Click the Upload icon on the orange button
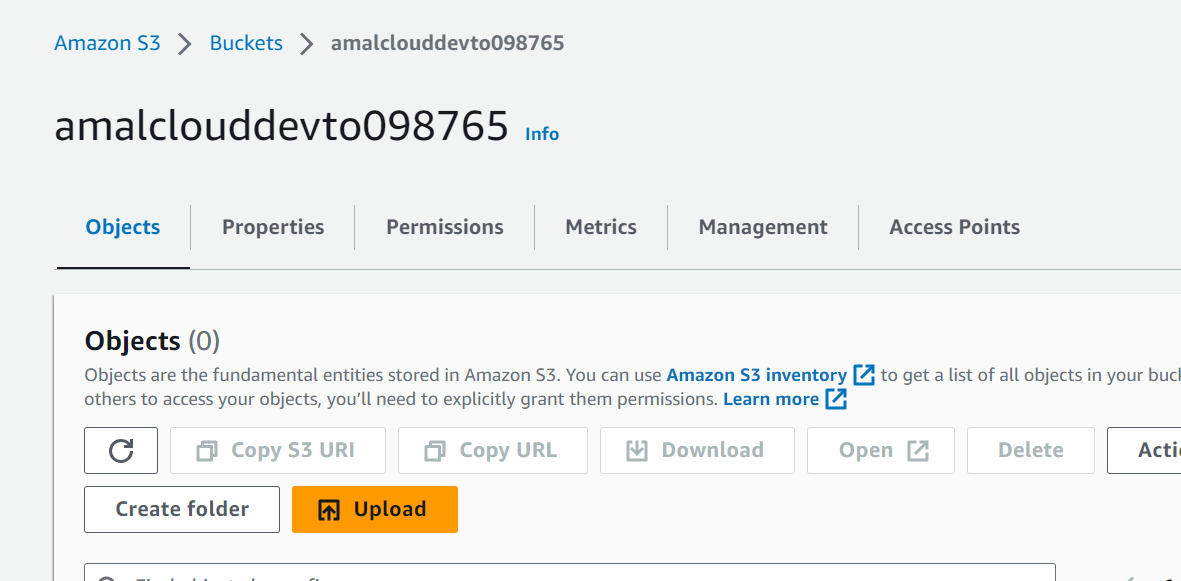1181x581 pixels. pyautogui.click(x=330, y=509)
